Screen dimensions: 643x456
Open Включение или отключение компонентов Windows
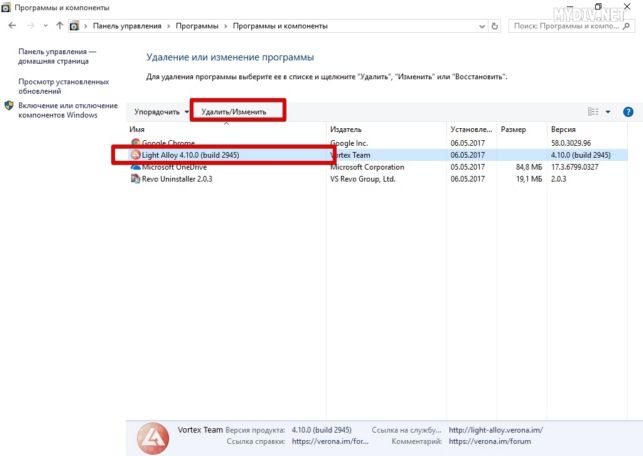tap(68, 110)
